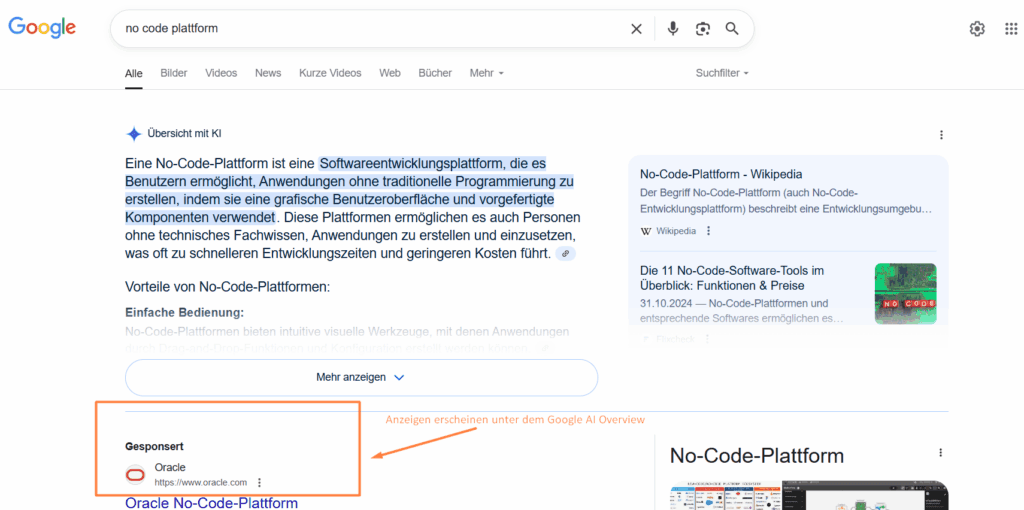This screenshot has height=510, width=1024.
Task: Open Oracle ad three-dot menu
Action: [260, 482]
